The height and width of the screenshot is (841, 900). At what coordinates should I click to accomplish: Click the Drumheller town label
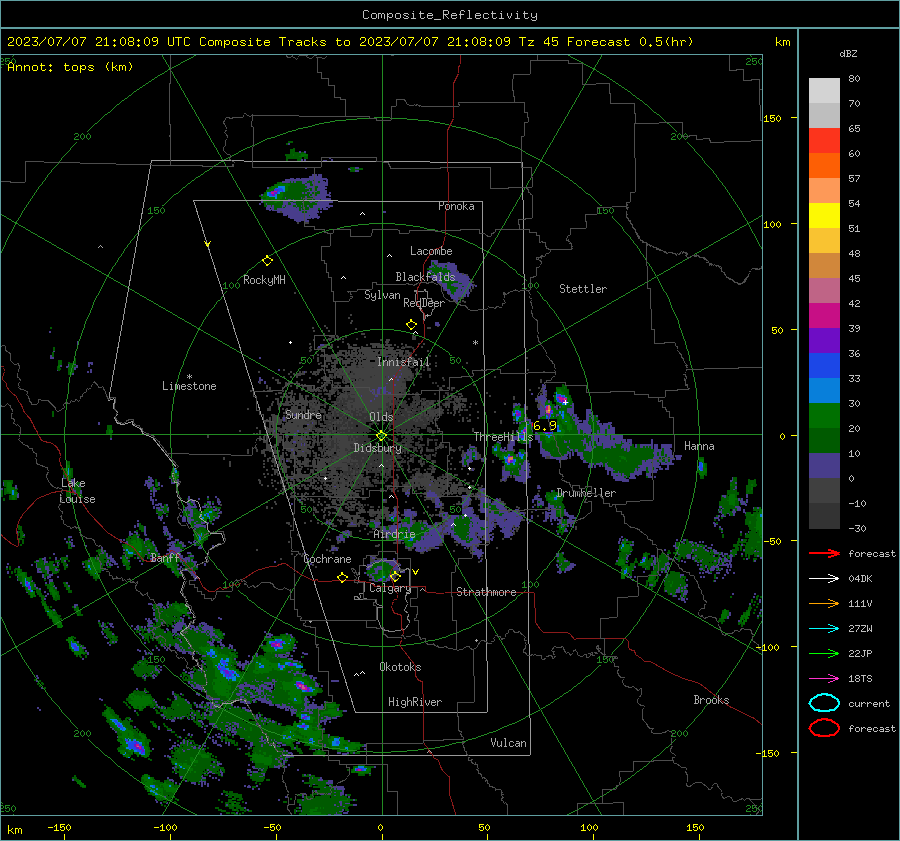click(586, 493)
